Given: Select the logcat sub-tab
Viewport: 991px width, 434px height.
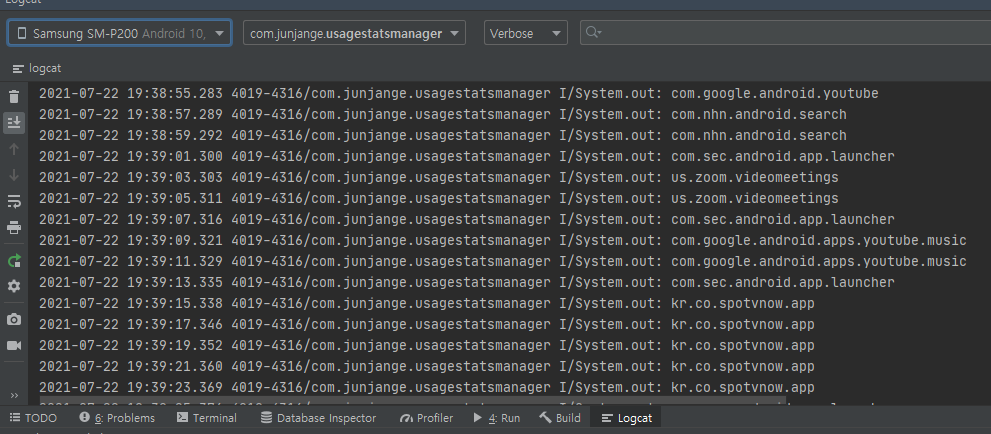Looking at the screenshot, I should 37,68.
